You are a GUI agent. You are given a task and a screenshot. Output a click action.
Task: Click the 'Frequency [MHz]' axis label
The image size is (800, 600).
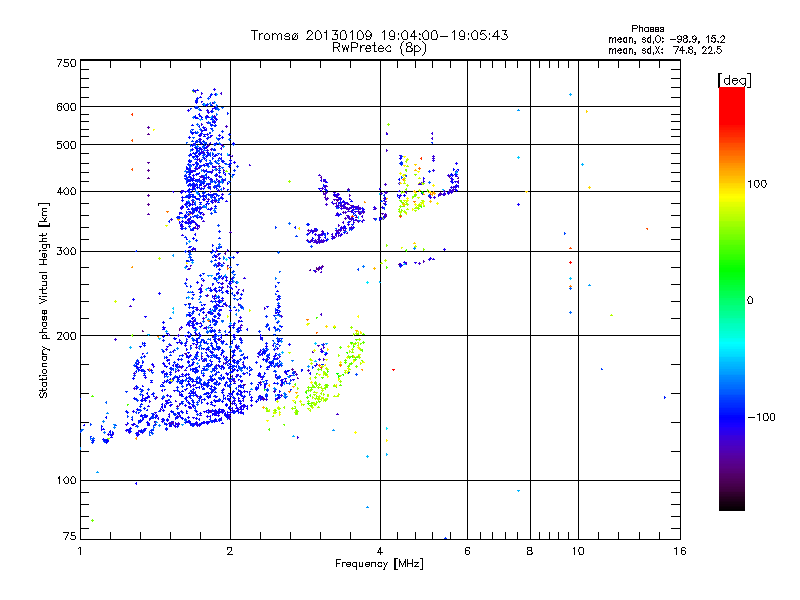click(379, 564)
